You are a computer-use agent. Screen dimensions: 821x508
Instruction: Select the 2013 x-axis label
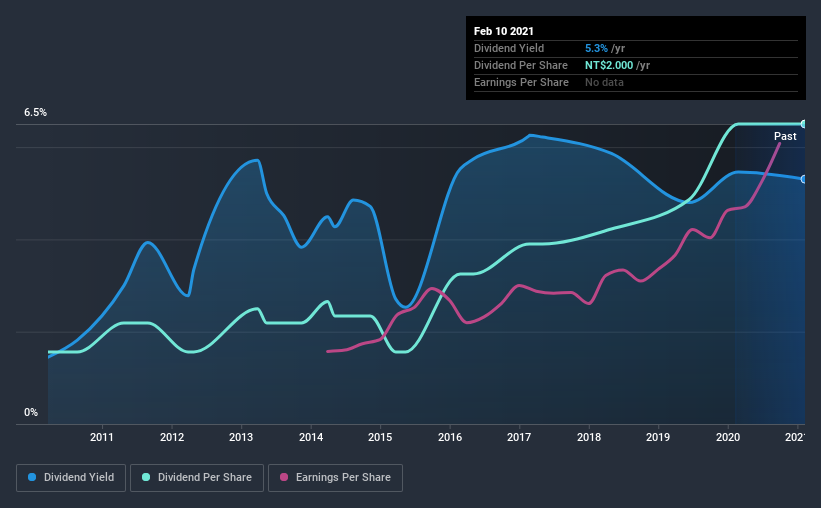tap(241, 437)
